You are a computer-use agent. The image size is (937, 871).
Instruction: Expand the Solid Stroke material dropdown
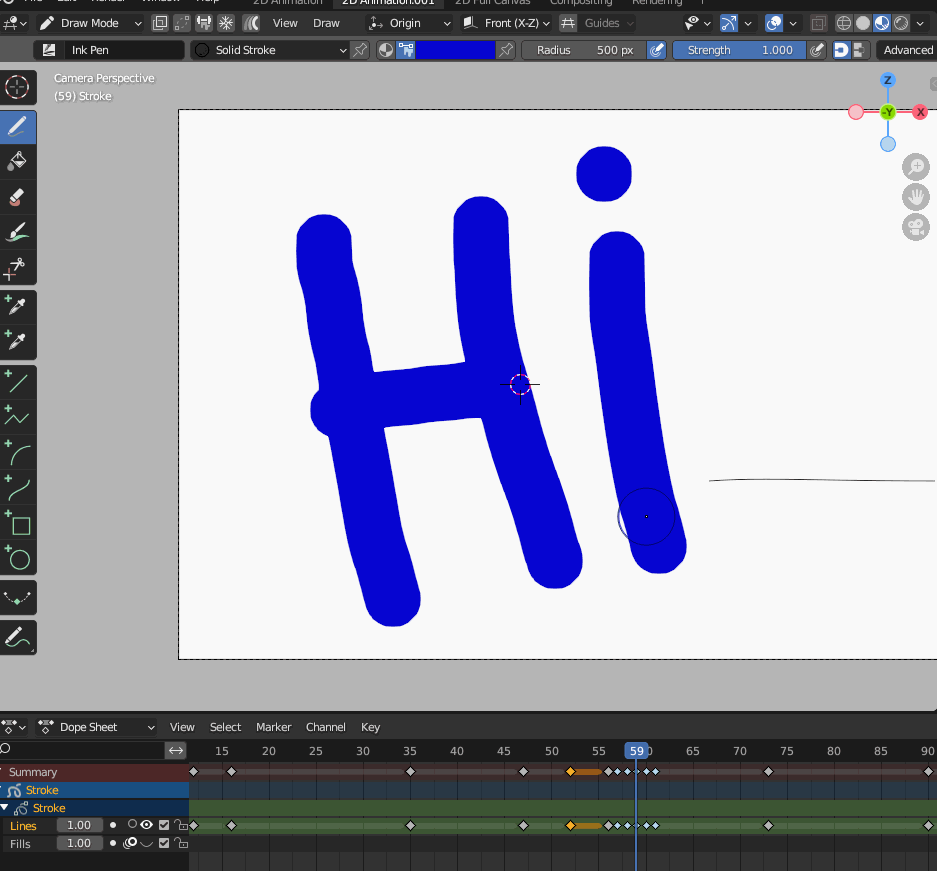[x=270, y=50]
